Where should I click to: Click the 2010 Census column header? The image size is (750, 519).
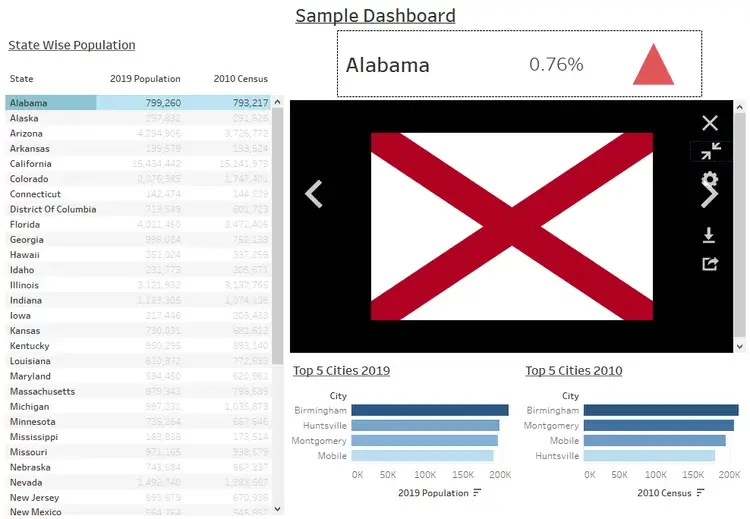point(241,78)
